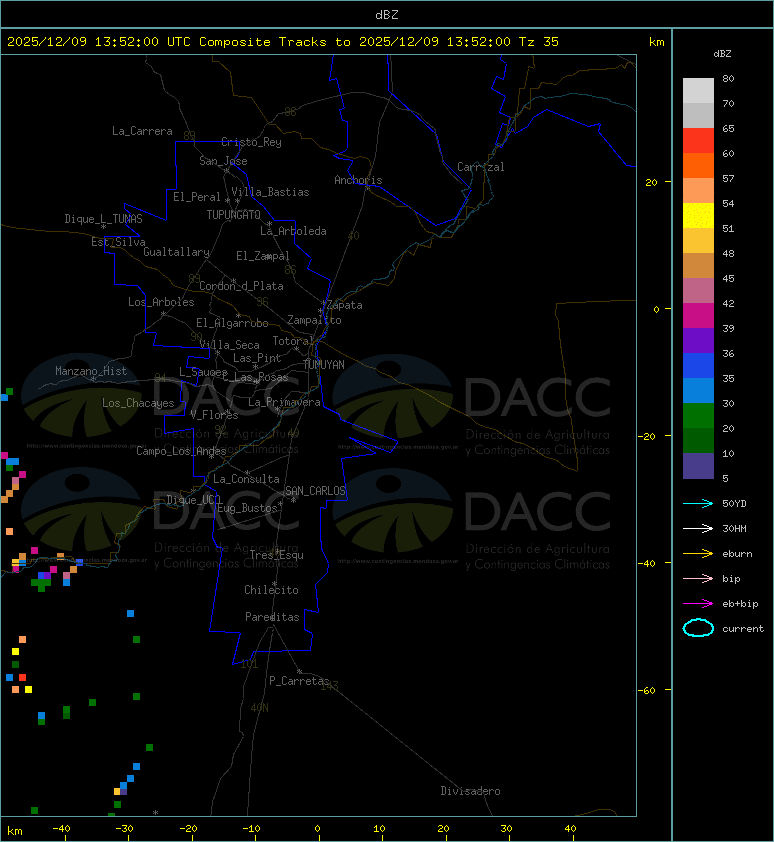774x842 pixels.
Task: Click the Pareditas map label
Action: 272,618
